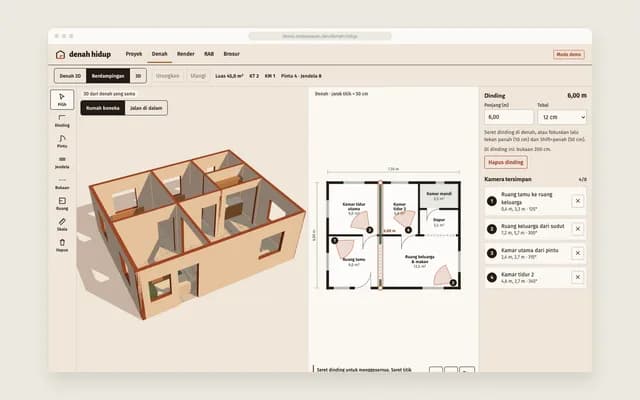Screen dimensions: 640x400
Task: Click the Kamar mandi room in floor plan
Action: 439,196
